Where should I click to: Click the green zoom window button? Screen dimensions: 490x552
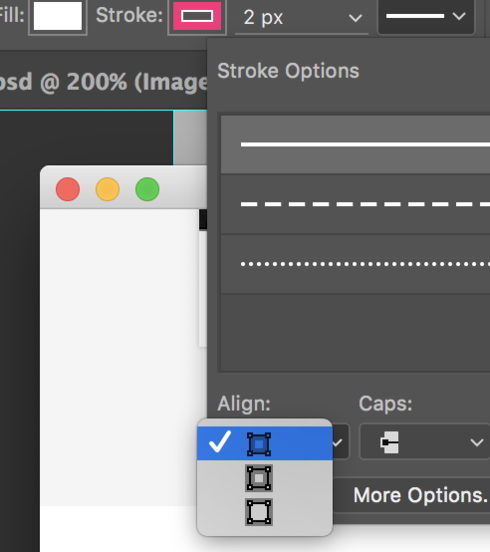(x=147, y=189)
